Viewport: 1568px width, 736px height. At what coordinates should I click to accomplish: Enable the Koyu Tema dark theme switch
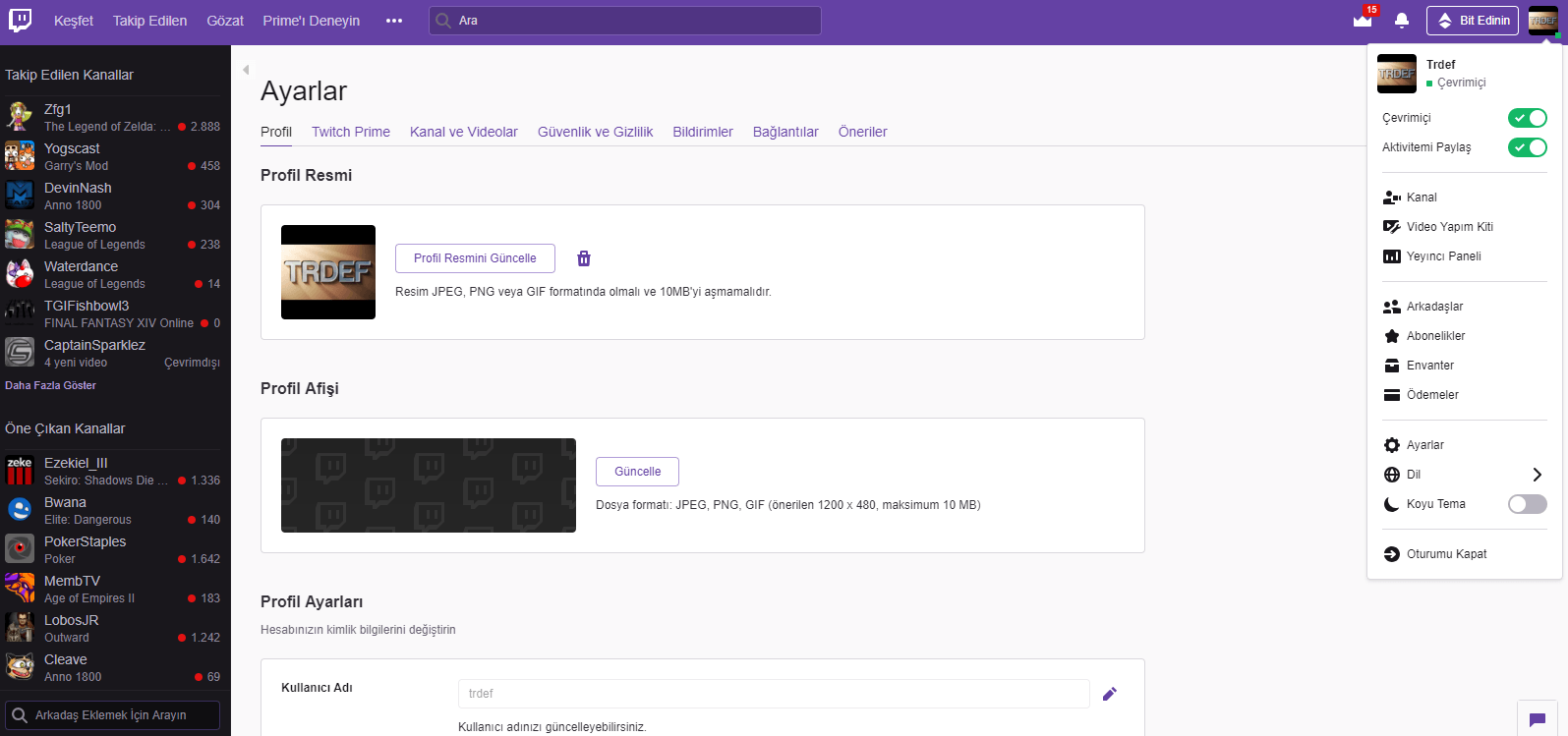point(1528,504)
